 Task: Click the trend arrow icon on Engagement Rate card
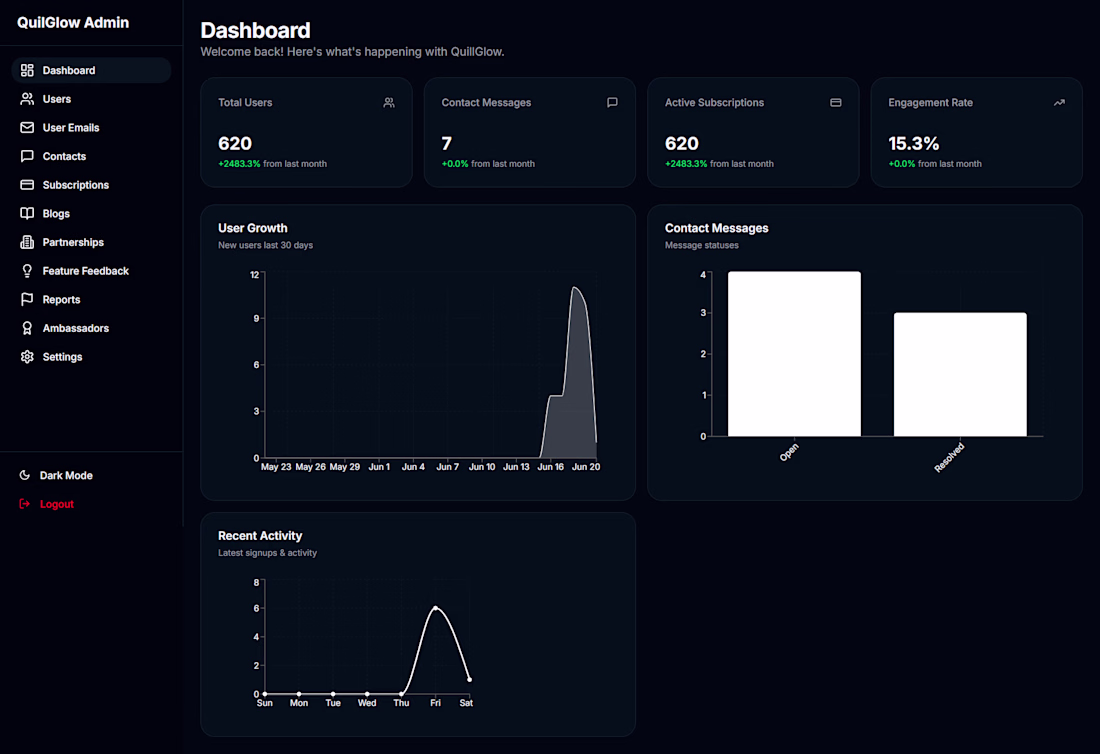tap(1059, 102)
